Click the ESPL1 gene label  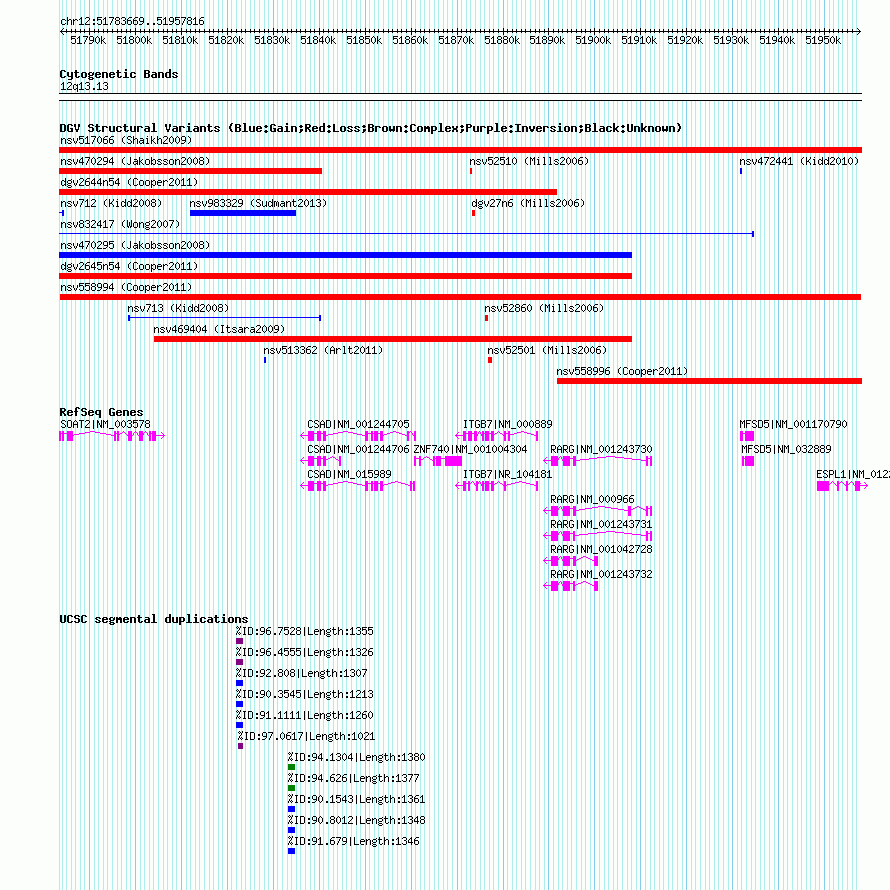pos(853,474)
